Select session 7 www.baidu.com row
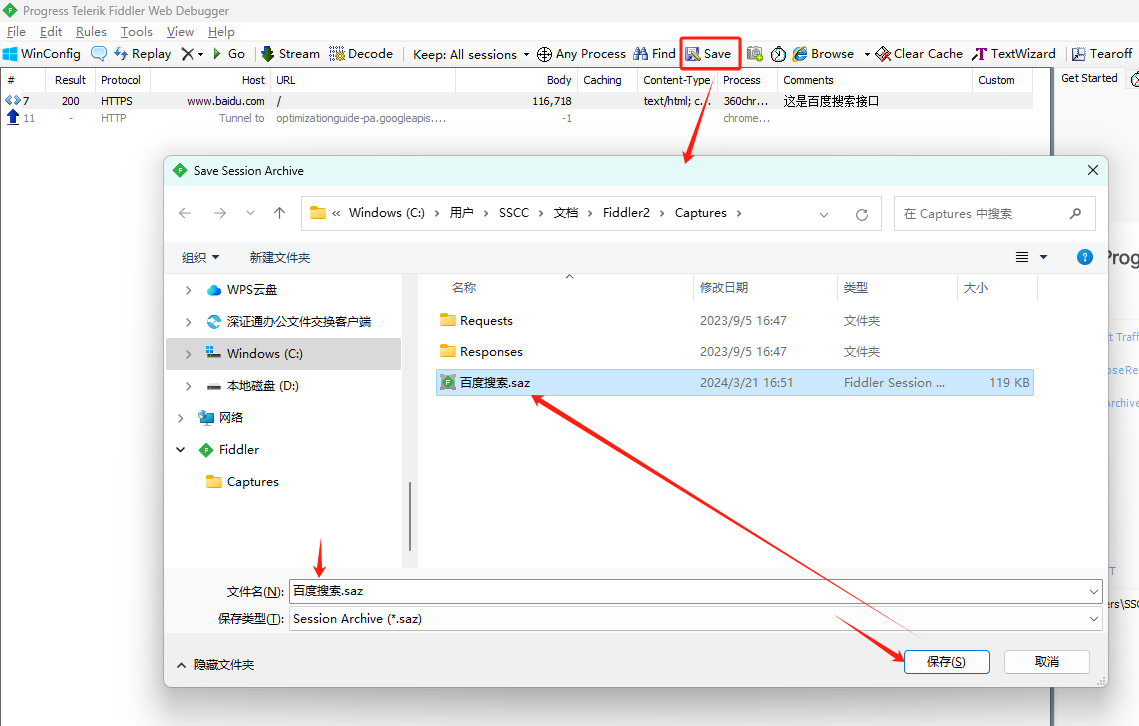 tap(517, 101)
